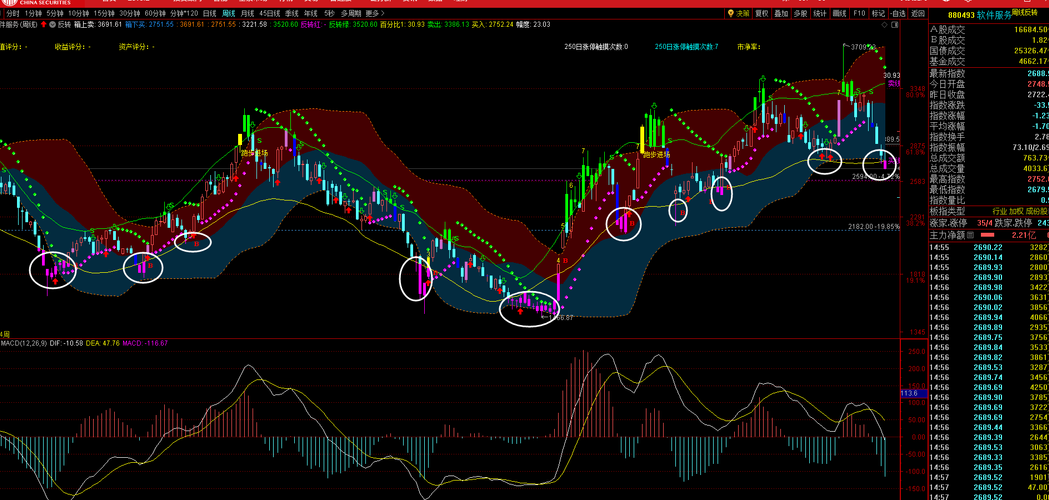
Task: Click the 画线 drawing tool button
Action: tap(840, 13)
